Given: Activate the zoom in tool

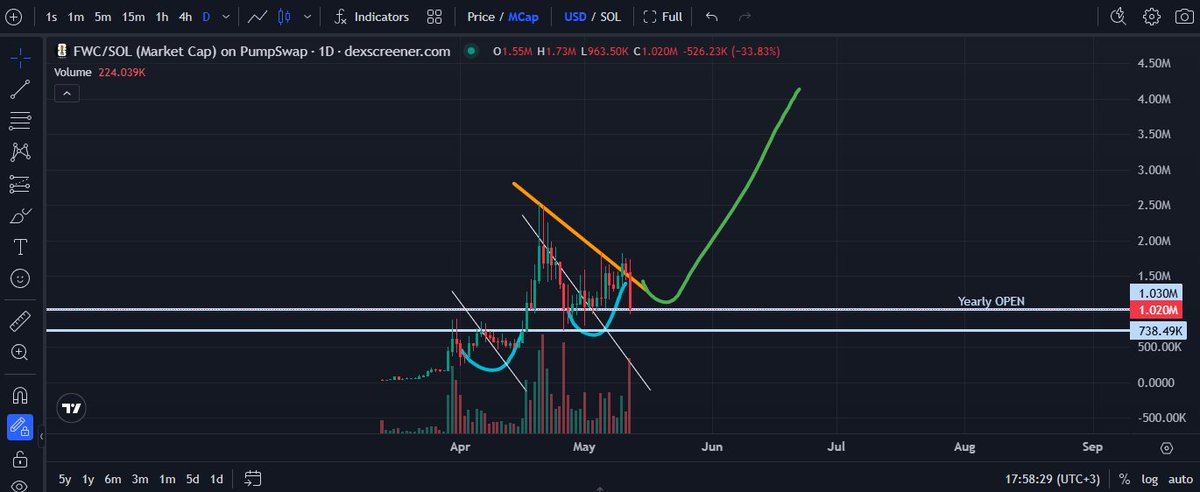Looking at the screenshot, I should [x=19, y=352].
